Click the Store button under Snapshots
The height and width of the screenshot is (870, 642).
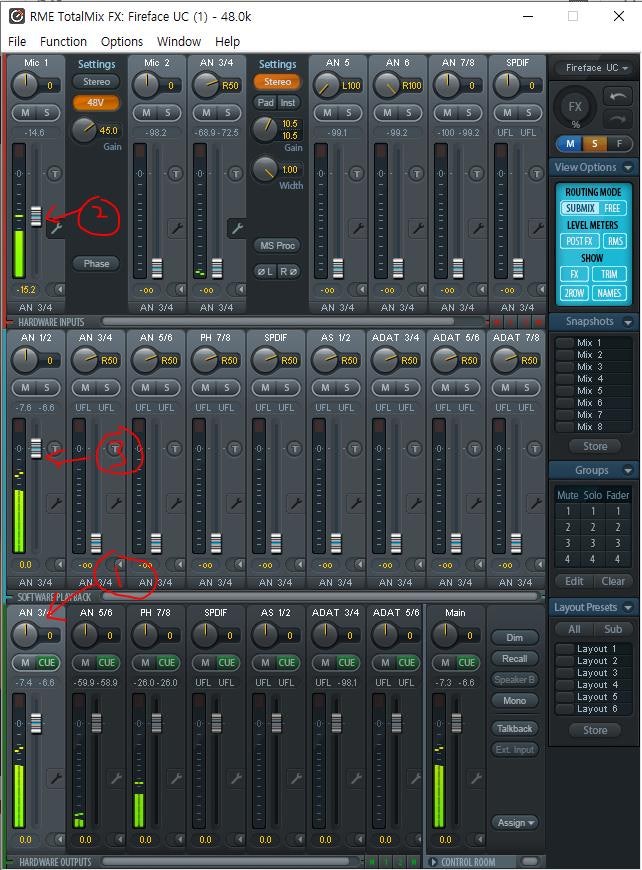tap(595, 446)
